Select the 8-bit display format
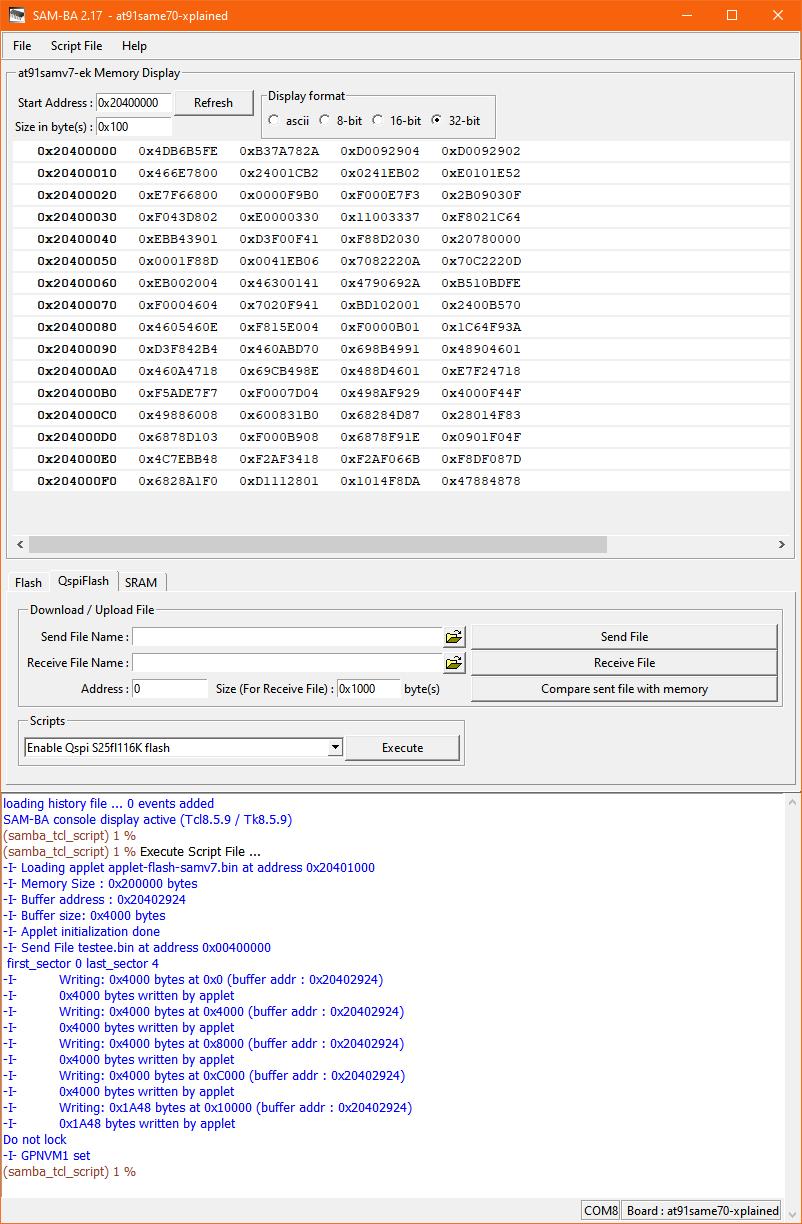802x1224 pixels. 324,118
